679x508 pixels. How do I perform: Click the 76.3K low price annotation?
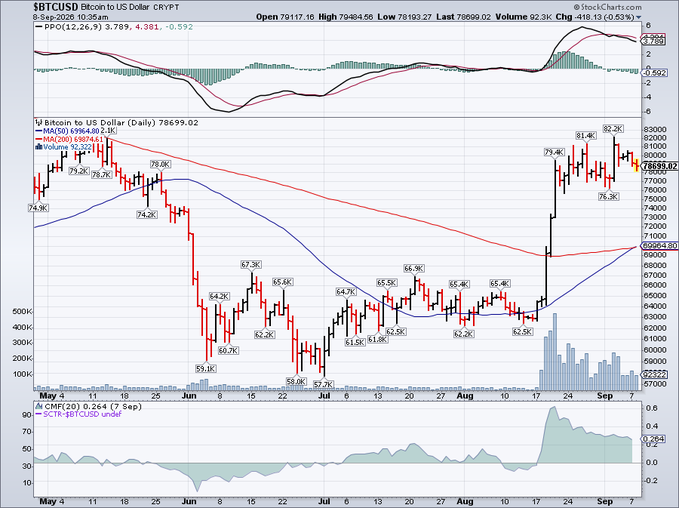coord(609,197)
